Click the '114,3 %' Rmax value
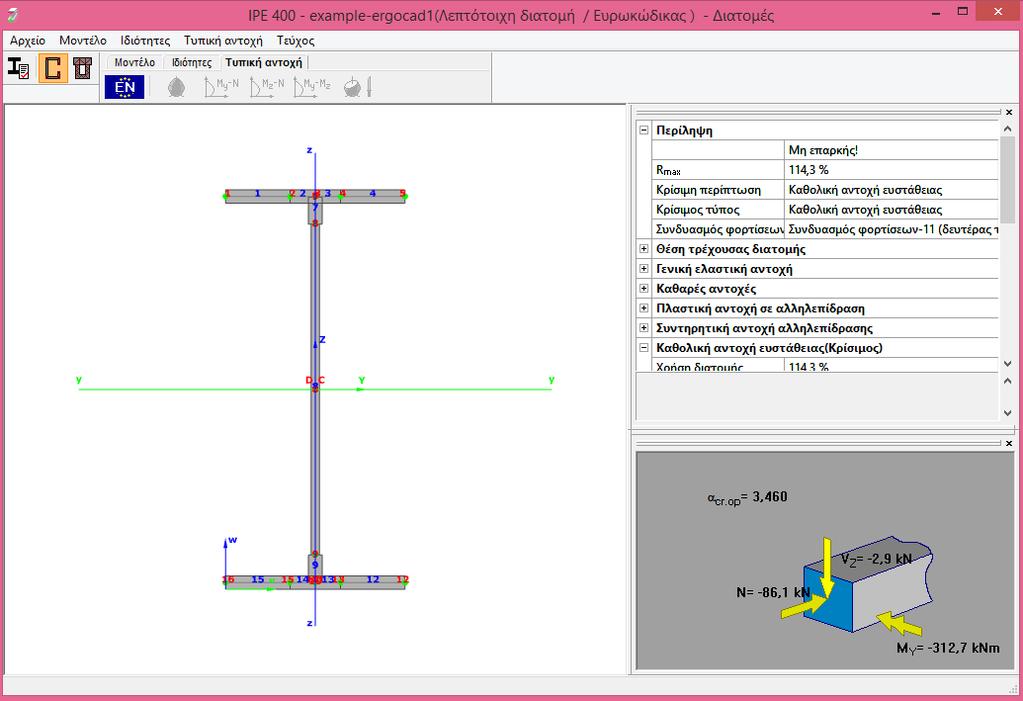The width and height of the screenshot is (1023, 701). (x=892, y=170)
